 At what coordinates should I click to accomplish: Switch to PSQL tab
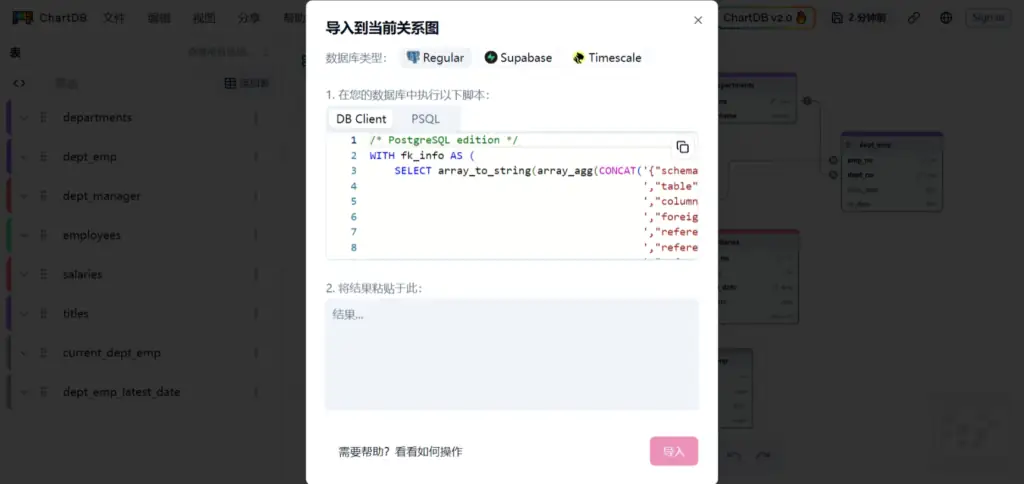click(x=425, y=119)
